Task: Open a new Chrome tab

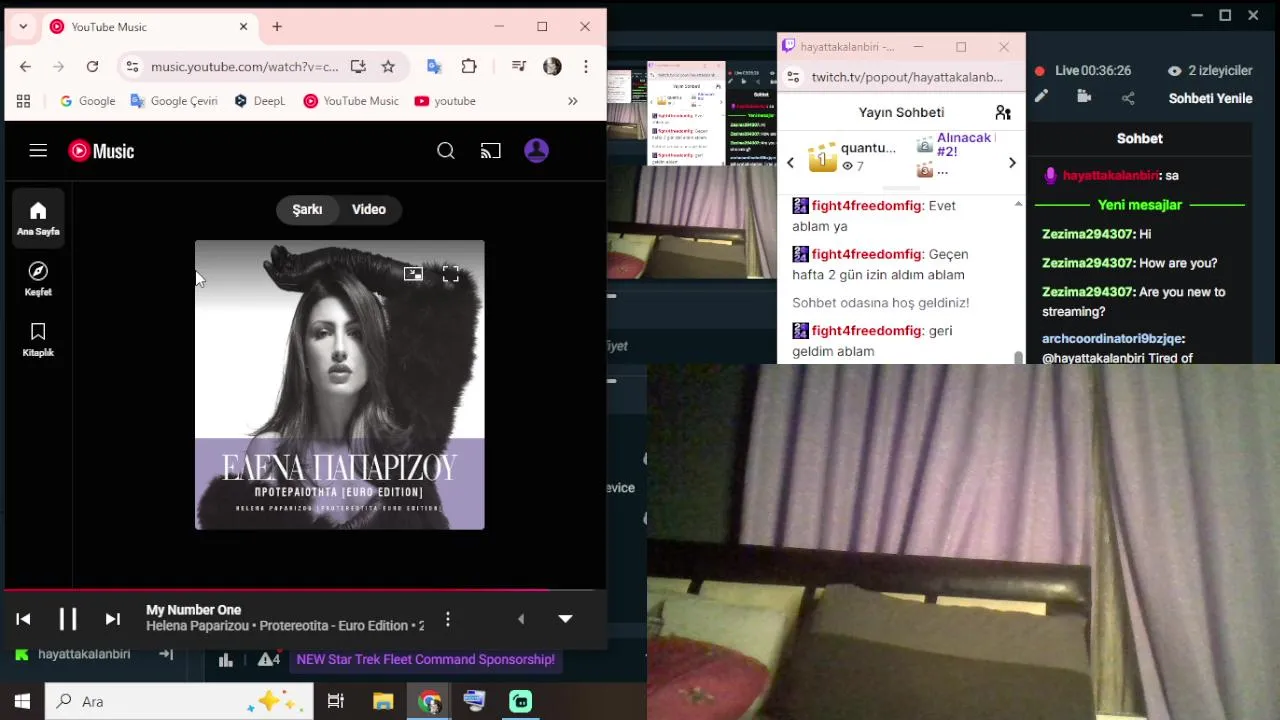Action: coord(277,27)
